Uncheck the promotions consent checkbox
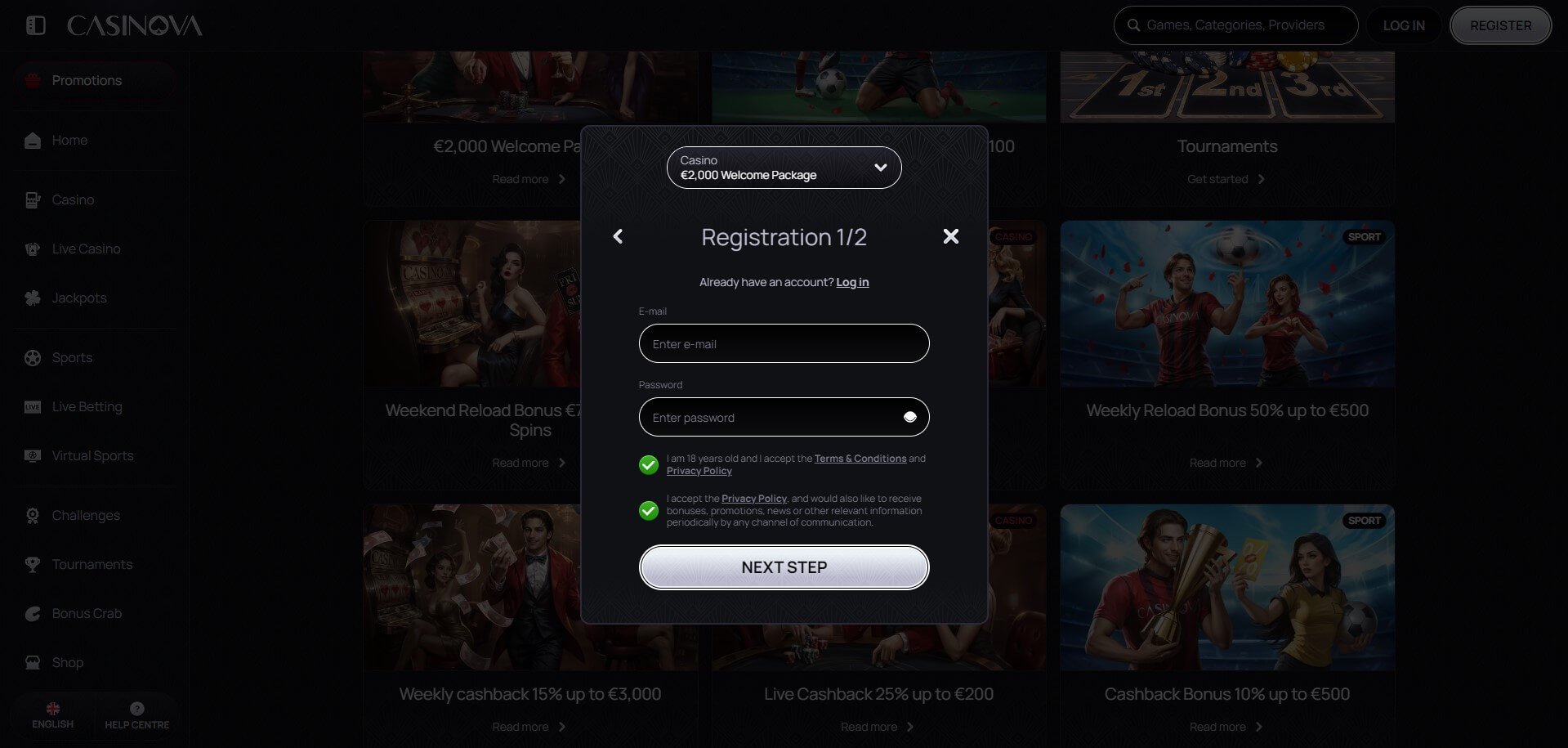Screen dimensions: 1568x748 [649, 510]
